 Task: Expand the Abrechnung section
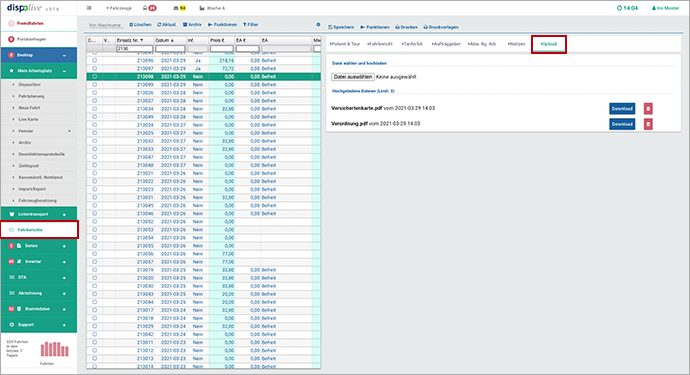[x=64, y=293]
